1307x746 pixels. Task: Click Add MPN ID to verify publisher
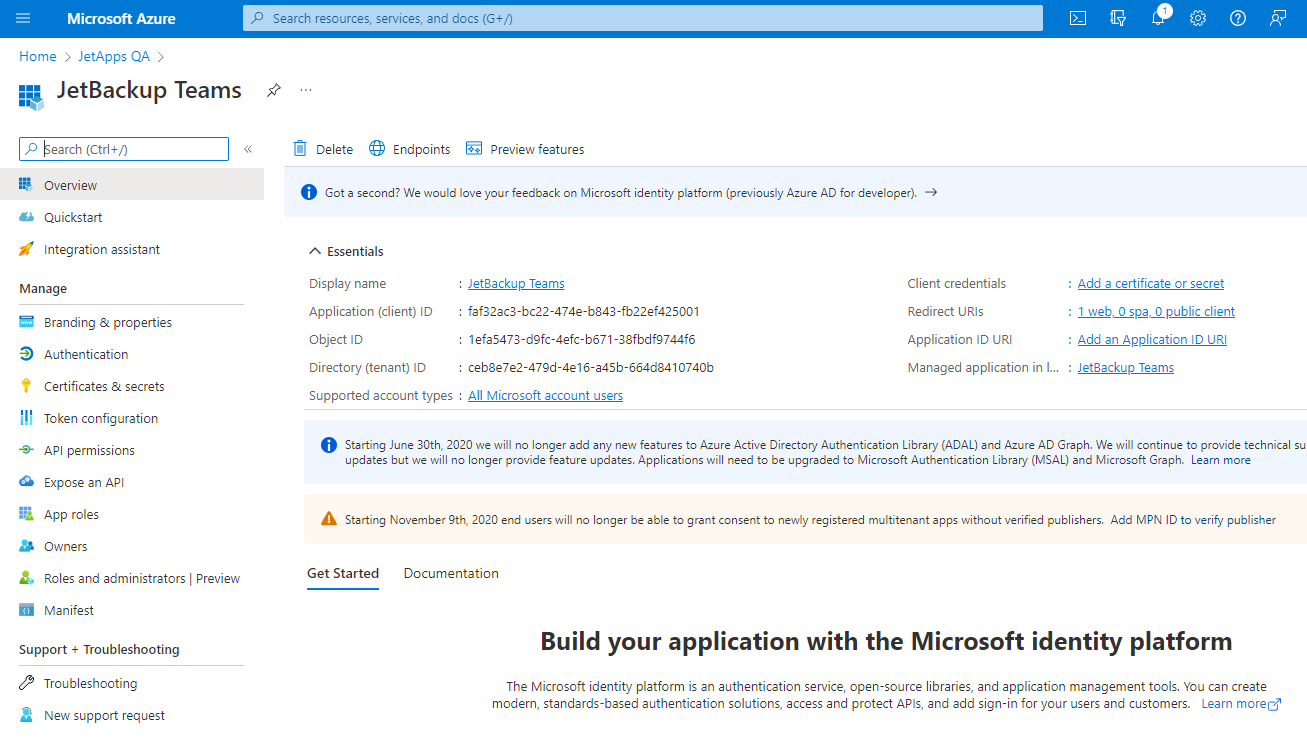click(x=1193, y=519)
